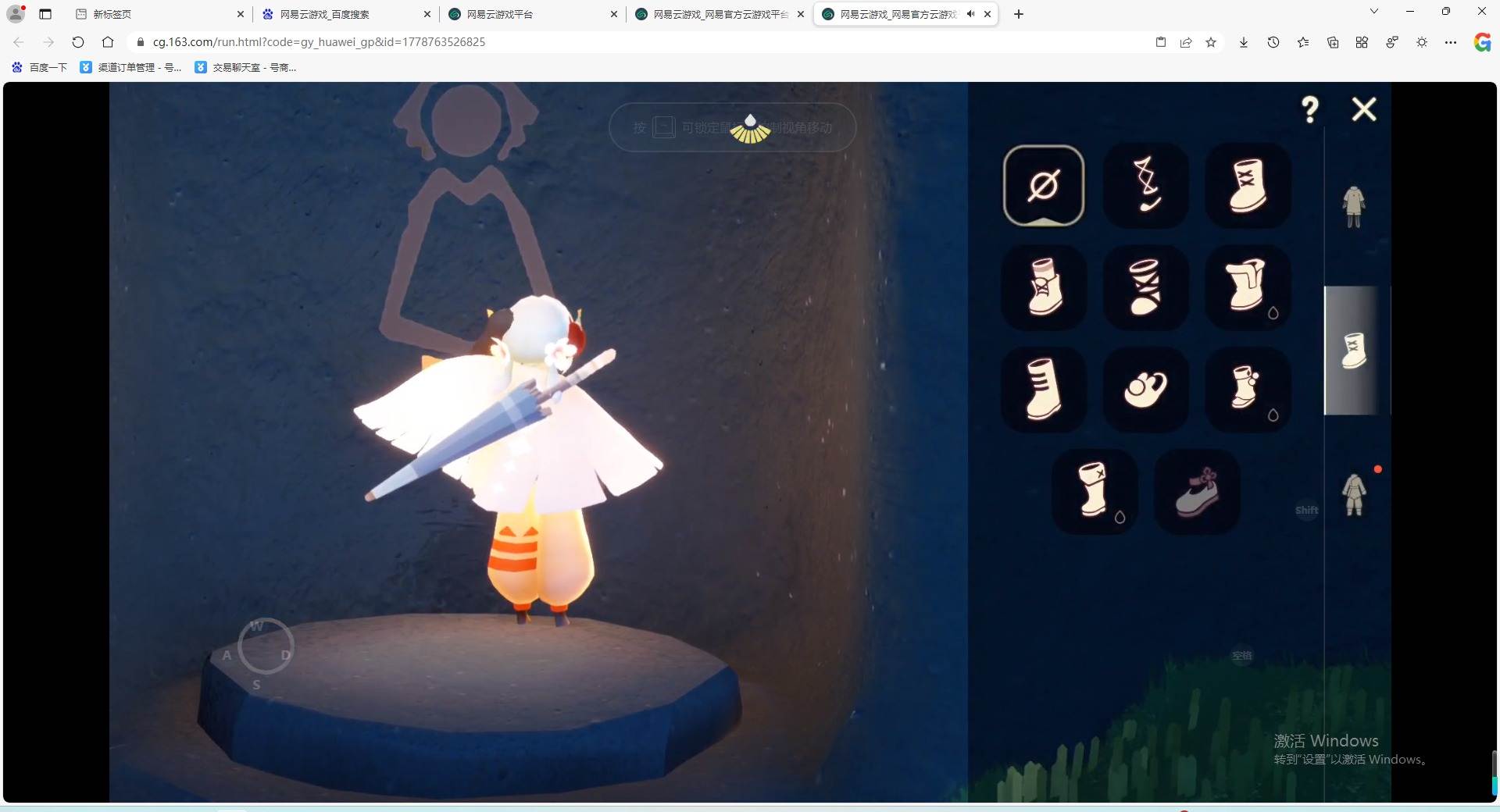Close the 新标签页 tab
1500x812 pixels.
(241, 14)
